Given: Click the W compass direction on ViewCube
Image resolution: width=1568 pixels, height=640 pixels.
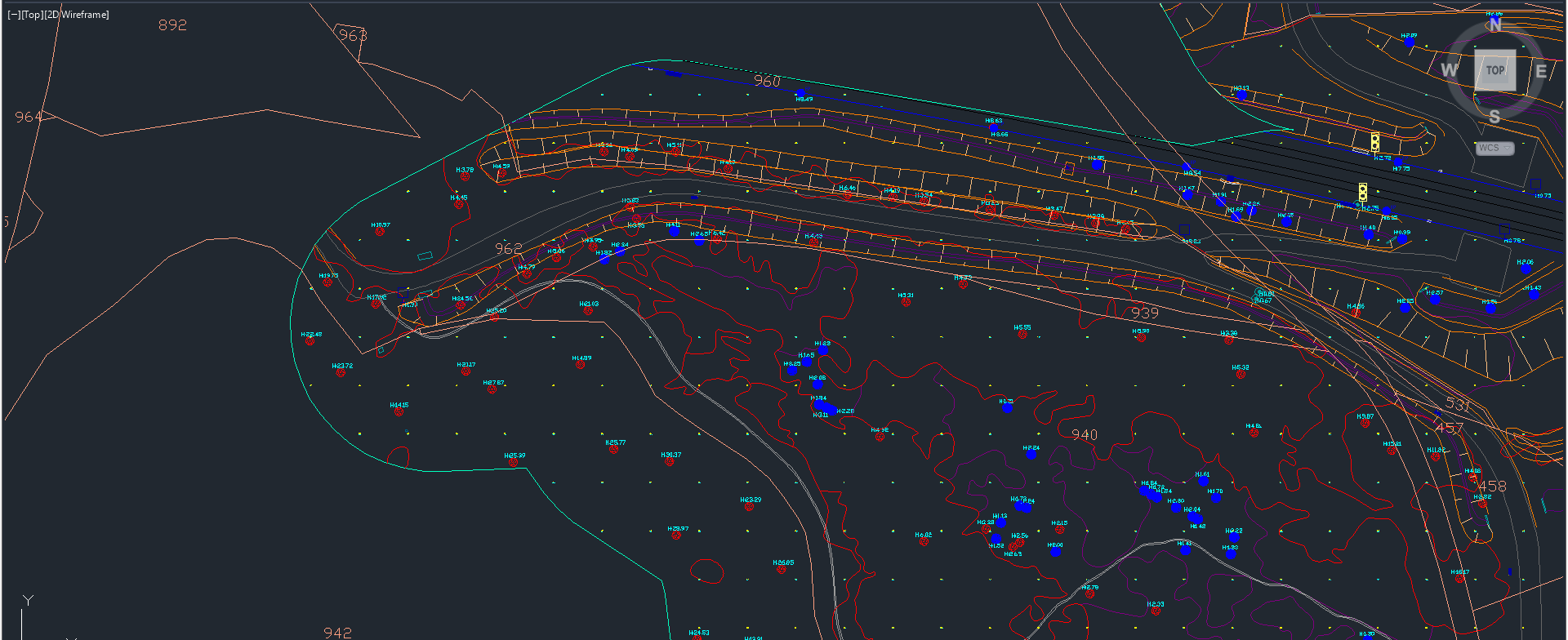Looking at the screenshot, I should click(1449, 70).
